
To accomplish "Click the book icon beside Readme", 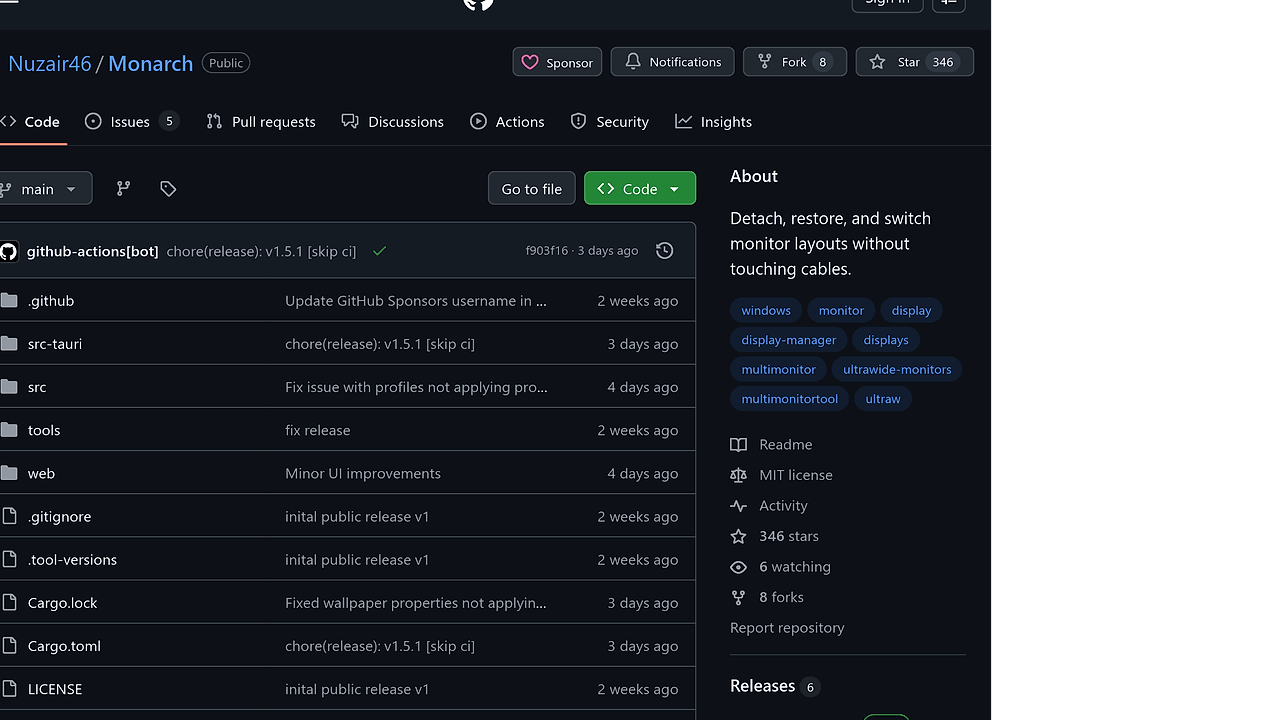I will click(738, 444).
